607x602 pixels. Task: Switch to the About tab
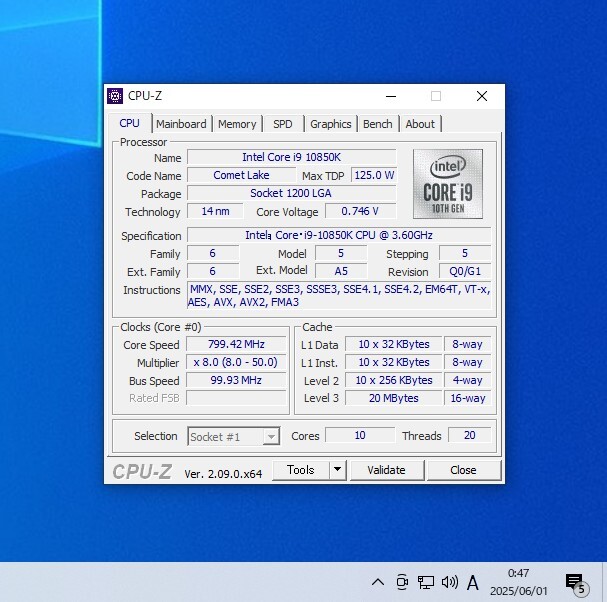[x=420, y=124]
